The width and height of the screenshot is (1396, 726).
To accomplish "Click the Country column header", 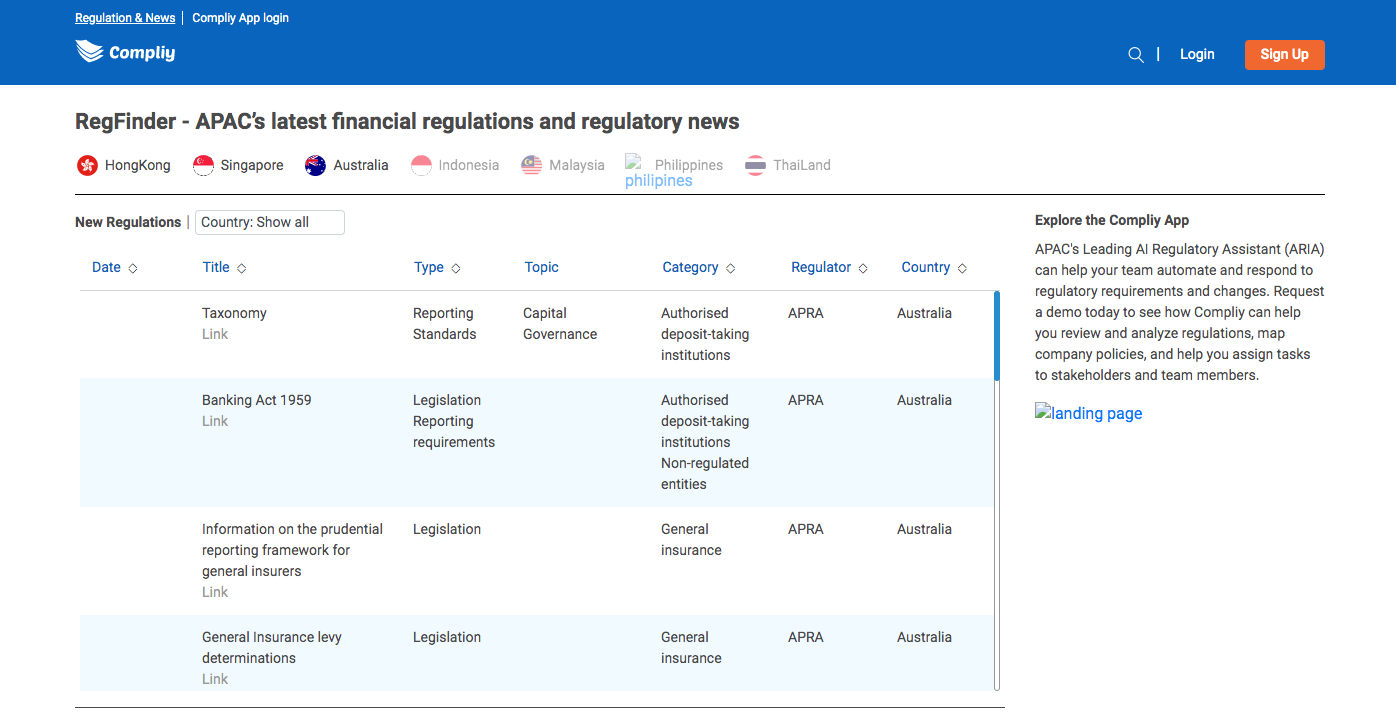I will tap(925, 267).
